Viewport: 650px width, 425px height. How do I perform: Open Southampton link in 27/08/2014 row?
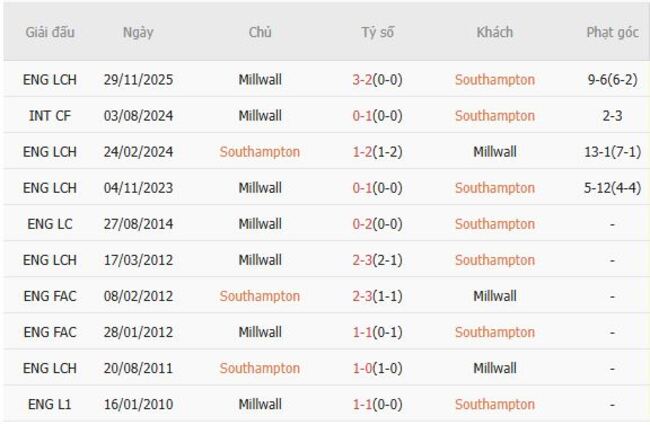(x=494, y=224)
